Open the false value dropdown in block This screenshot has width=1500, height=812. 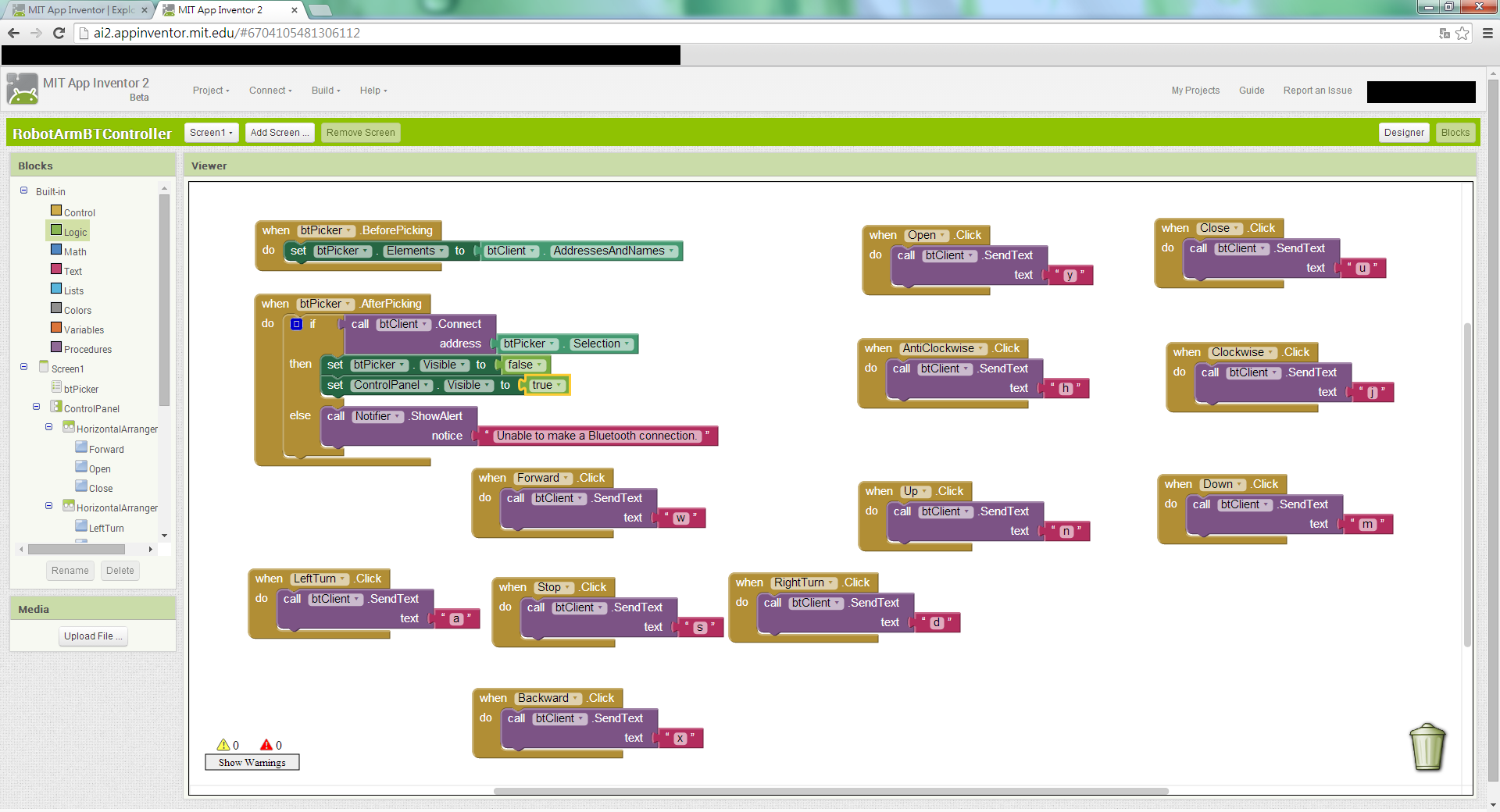point(539,365)
